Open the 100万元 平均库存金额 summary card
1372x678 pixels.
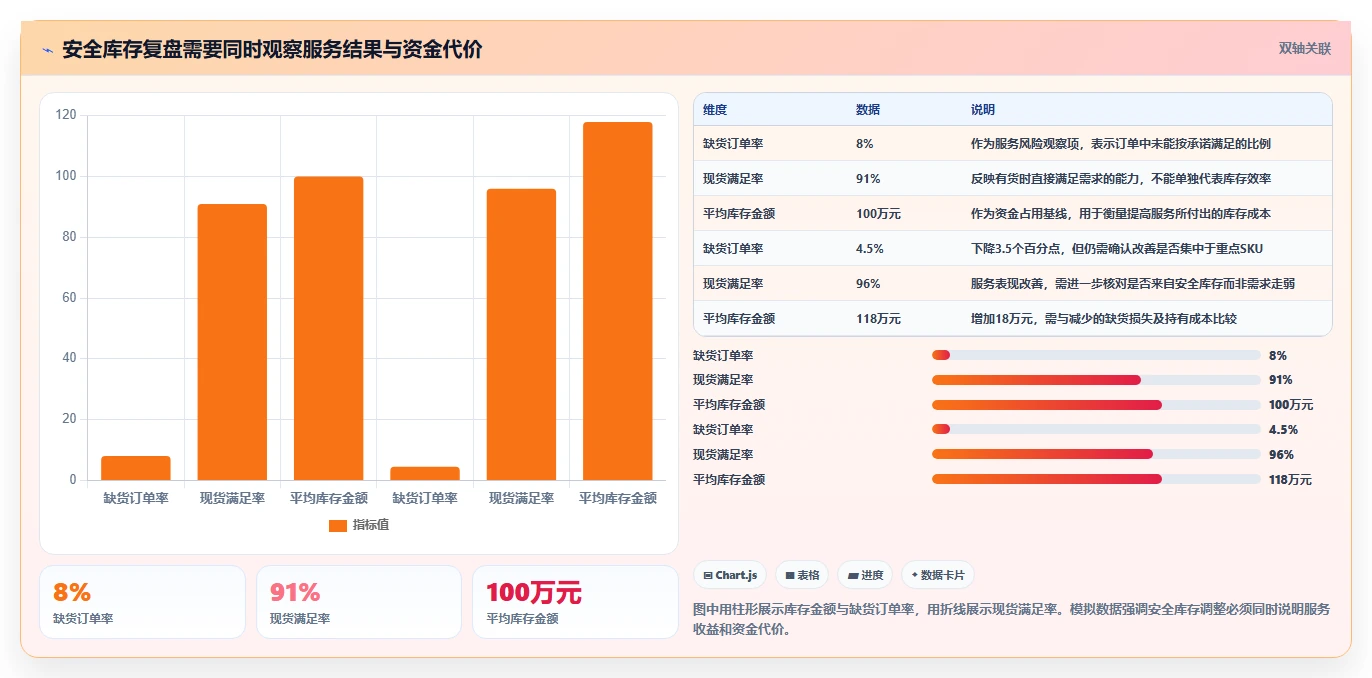[x=575, y=602]
